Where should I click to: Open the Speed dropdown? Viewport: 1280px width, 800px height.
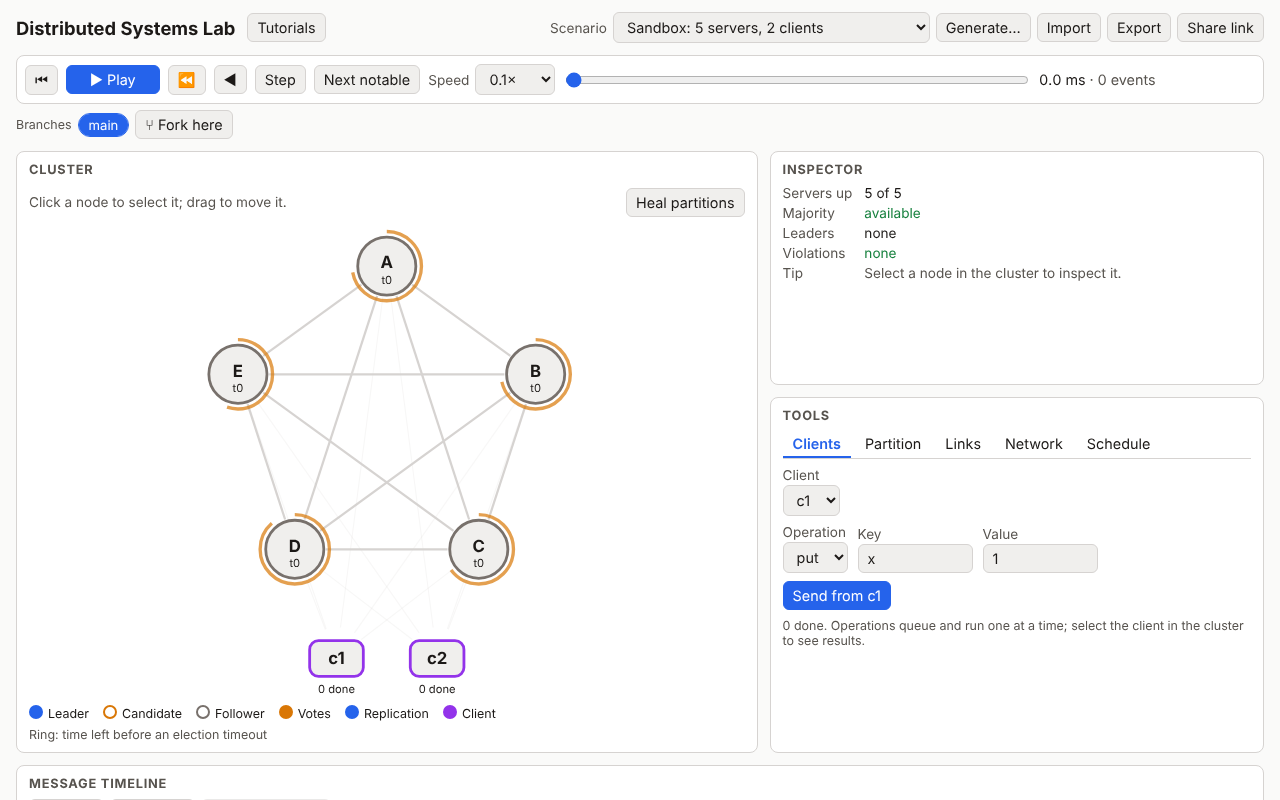click(x=515, y=80)
